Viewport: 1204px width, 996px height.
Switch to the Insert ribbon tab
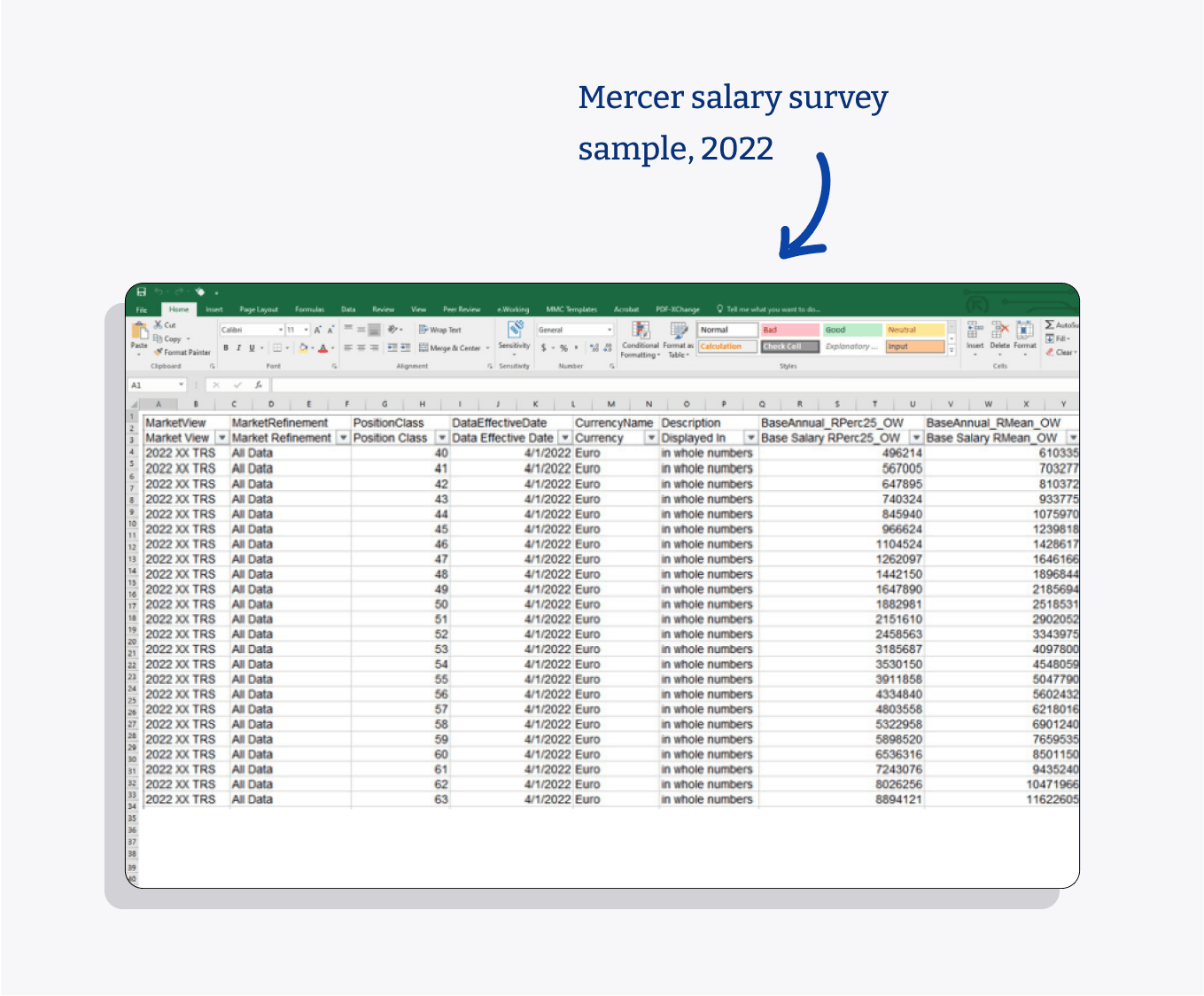(214, 309)
